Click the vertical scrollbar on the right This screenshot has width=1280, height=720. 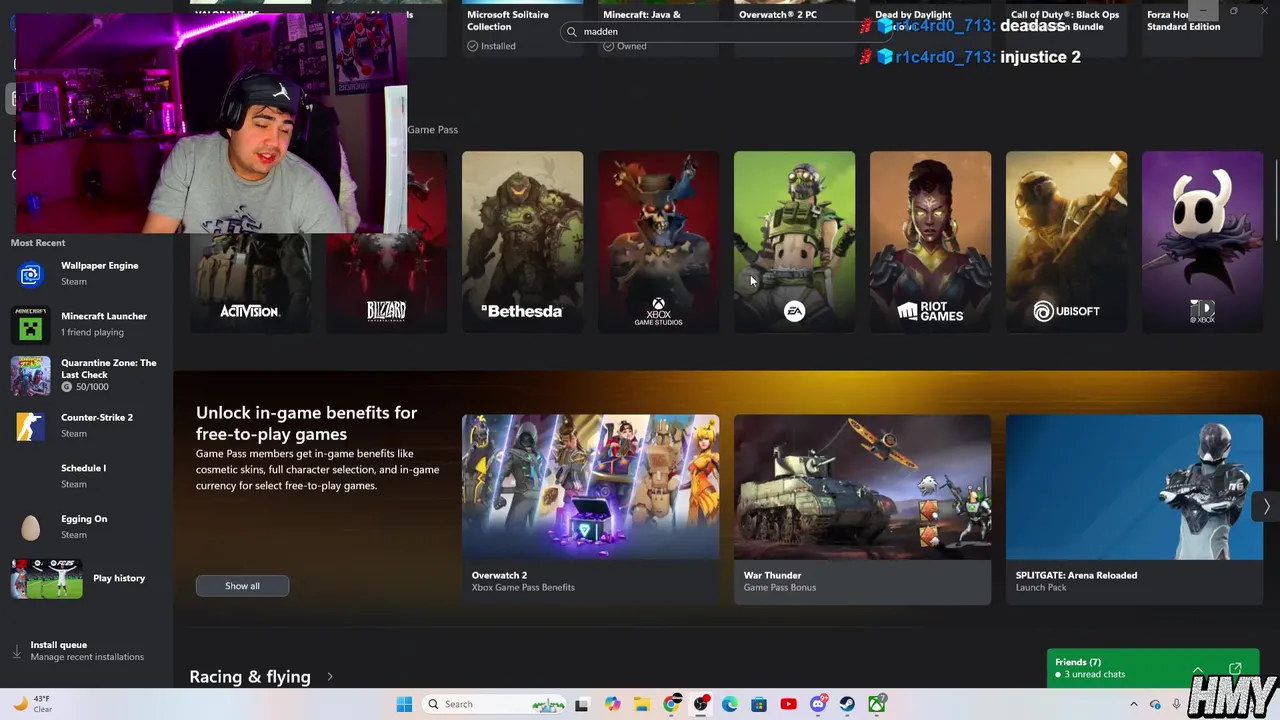pyautogui.click(x=1276, y=198)
